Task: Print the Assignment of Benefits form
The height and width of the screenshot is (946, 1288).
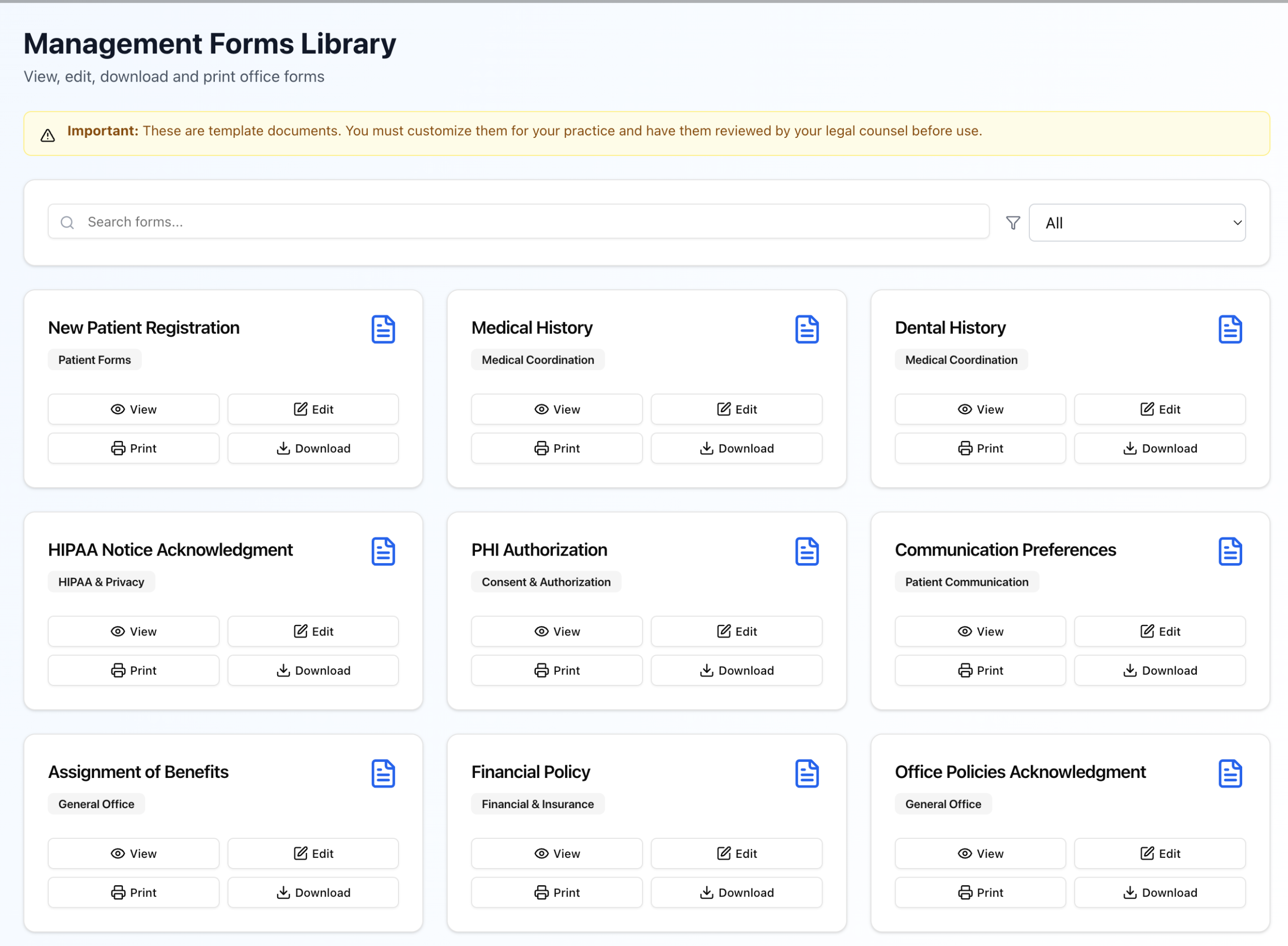Action: coord(133,892)
